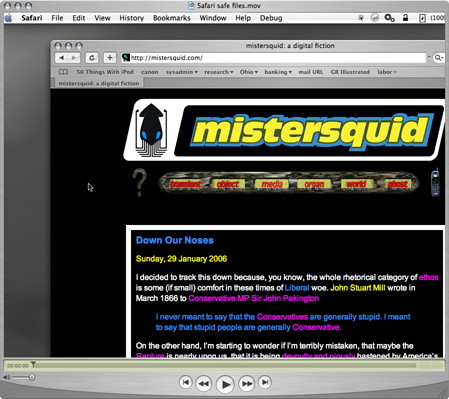Expand the research bookmarks folder
449x399 pixels.
click(x=219, y=72)
